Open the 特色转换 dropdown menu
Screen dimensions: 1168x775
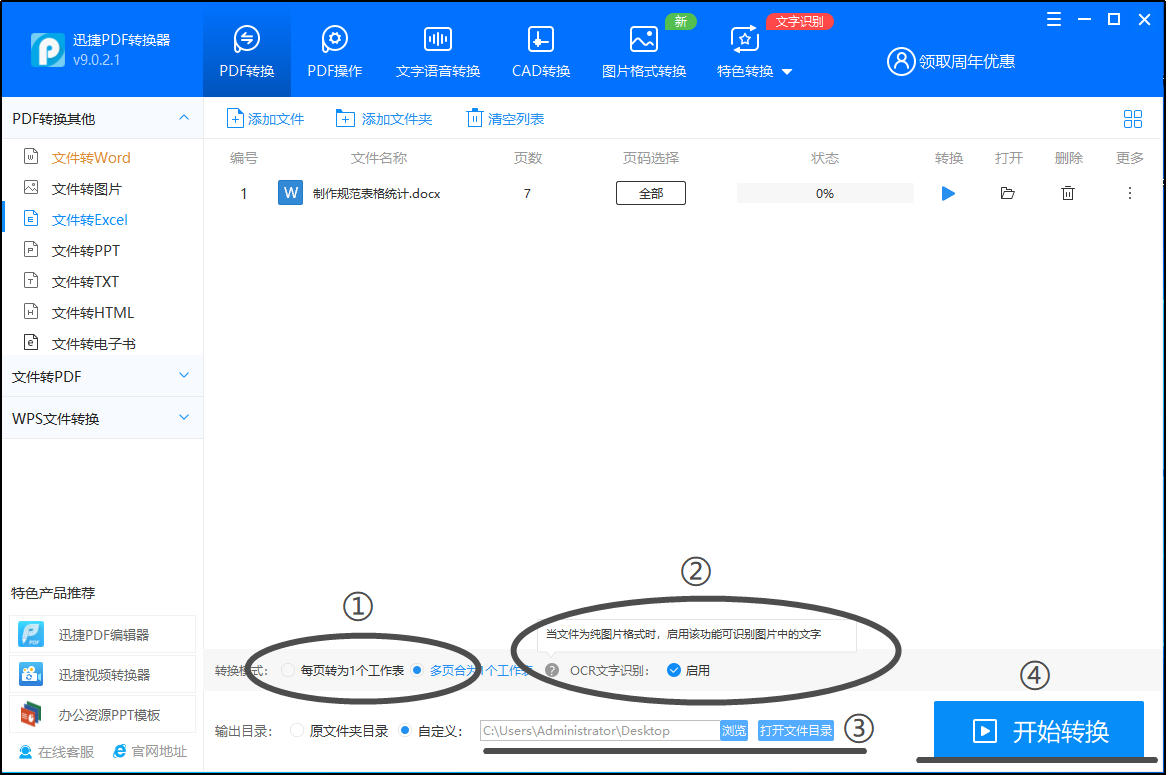(x=754, y=52)
